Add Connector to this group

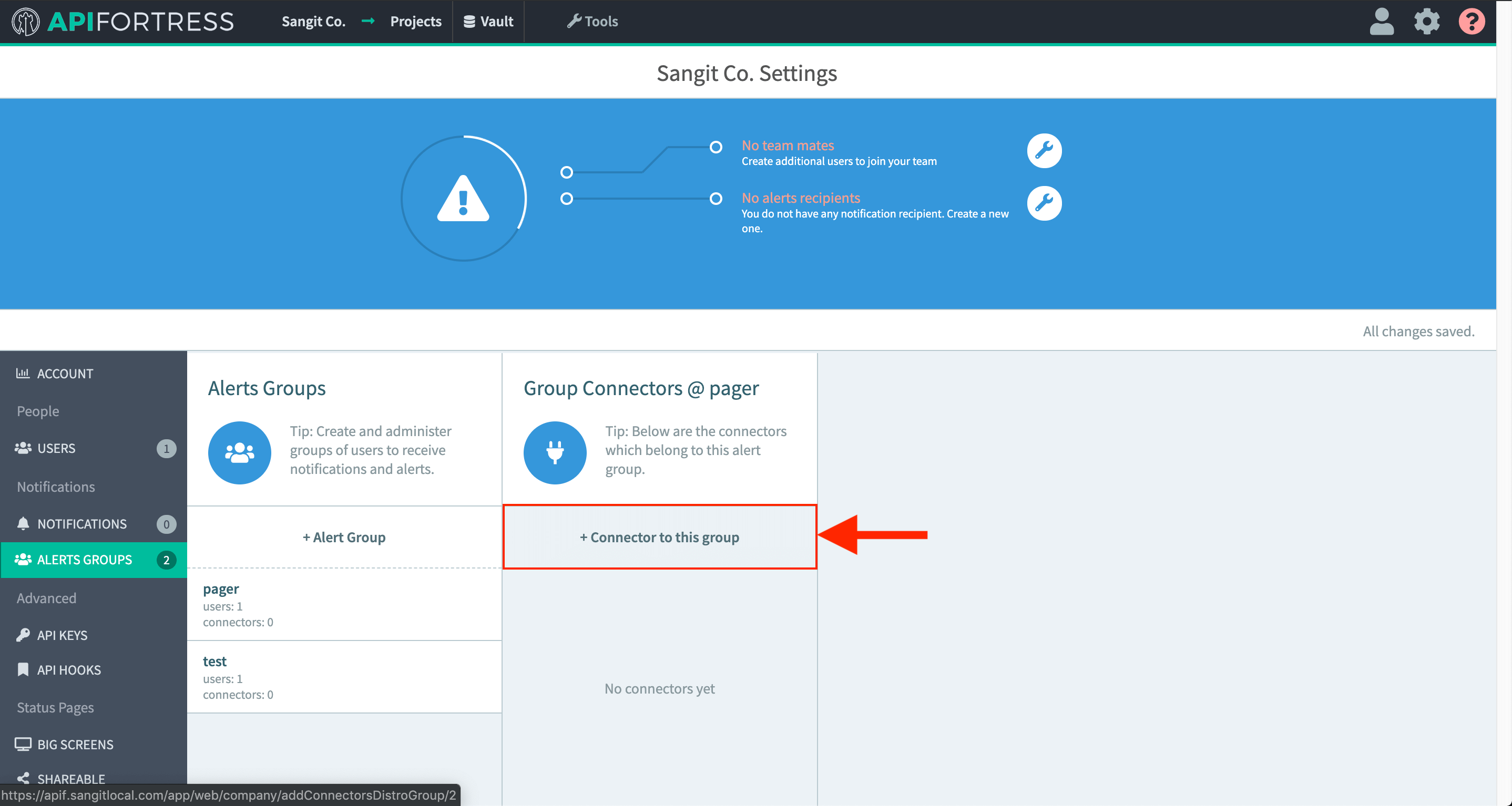point(660,538)
